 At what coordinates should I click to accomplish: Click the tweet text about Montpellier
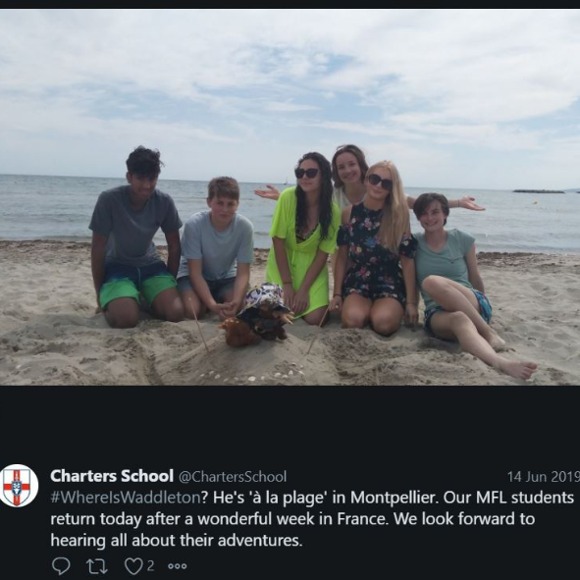pyautogui.click(x=312, y=519)
